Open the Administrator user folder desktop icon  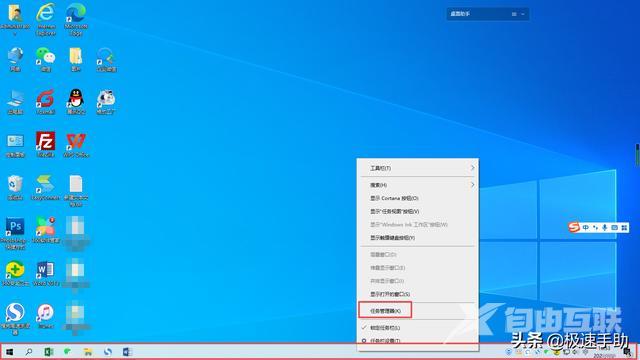pyautogui.click(x=15, y=18)
